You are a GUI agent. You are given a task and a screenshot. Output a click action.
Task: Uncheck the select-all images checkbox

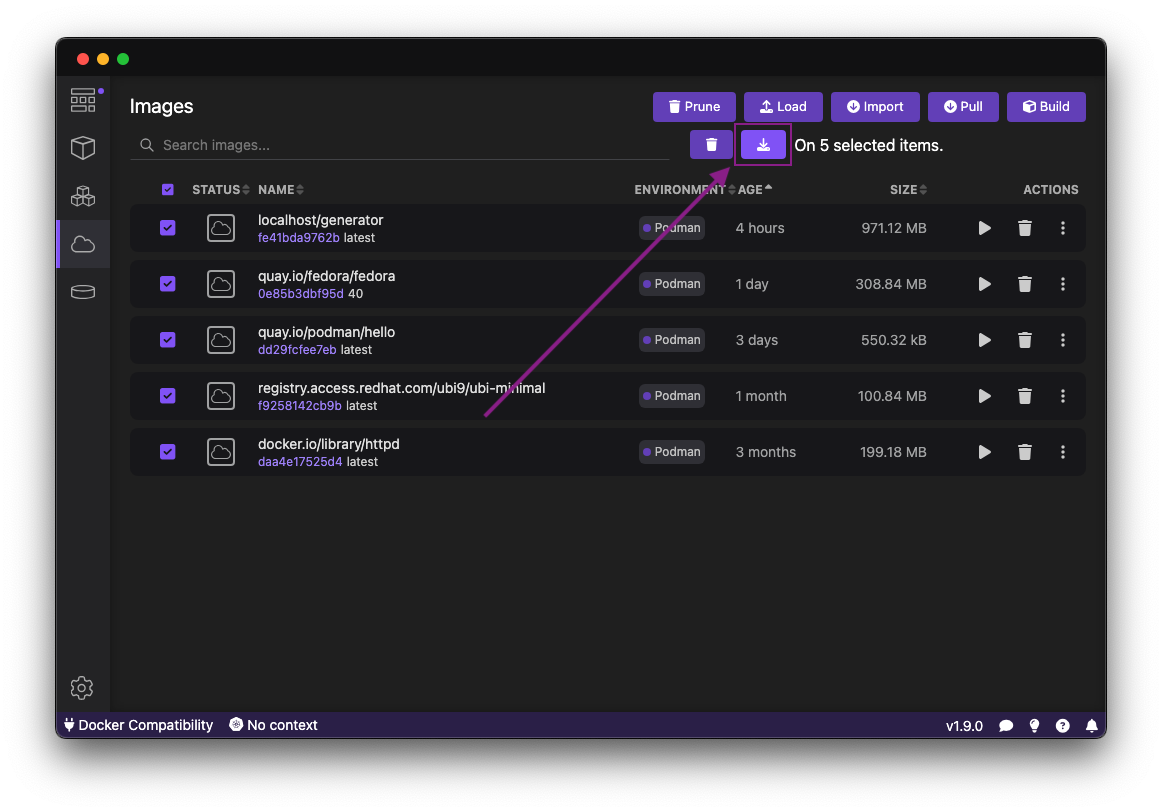point(167,189)
